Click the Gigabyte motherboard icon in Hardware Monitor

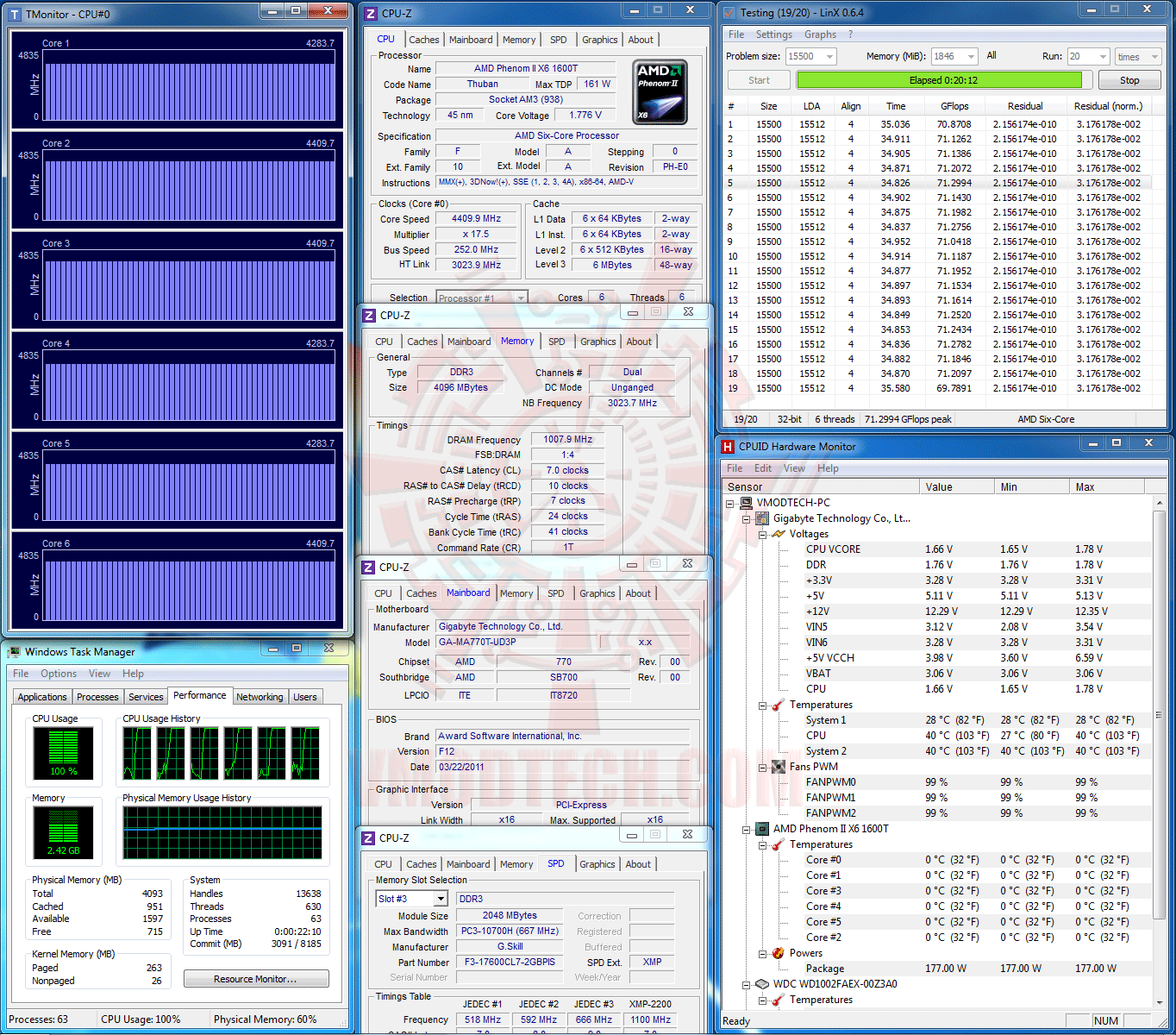[762, 518]
